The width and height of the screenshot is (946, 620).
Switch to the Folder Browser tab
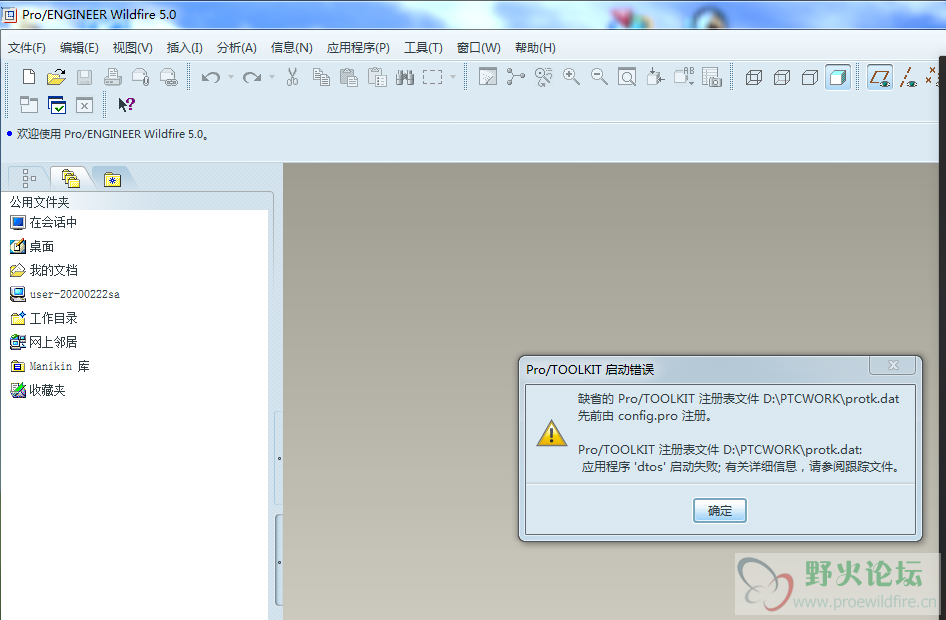(x=71, y=179)
